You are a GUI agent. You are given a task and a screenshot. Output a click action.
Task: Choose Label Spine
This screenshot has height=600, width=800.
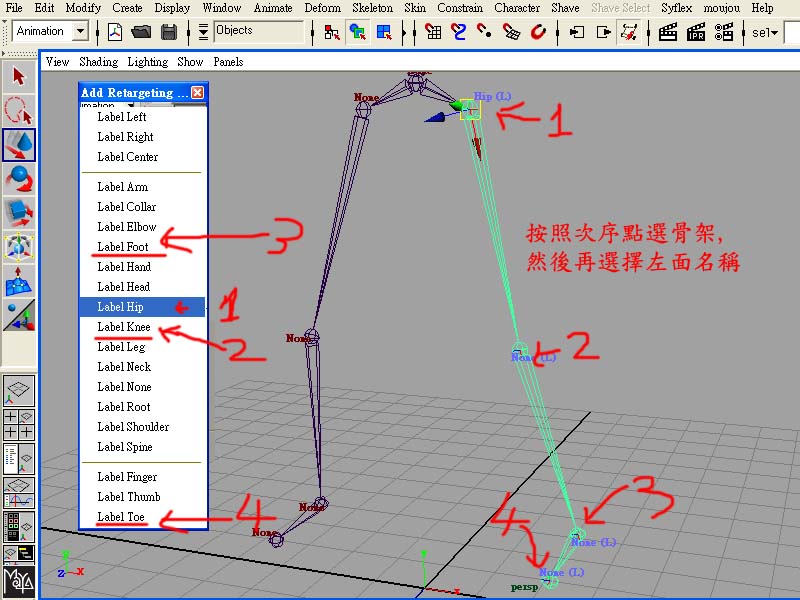[143, 447]
